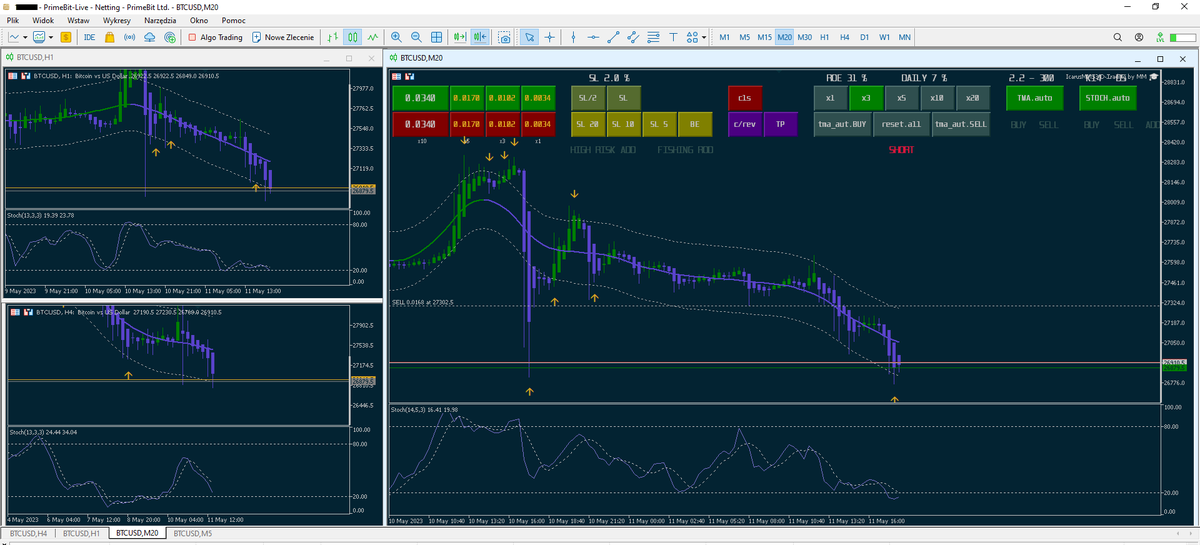Select the trendline drawing tool
Screen dimensions: 1200x545
[614, 37]
